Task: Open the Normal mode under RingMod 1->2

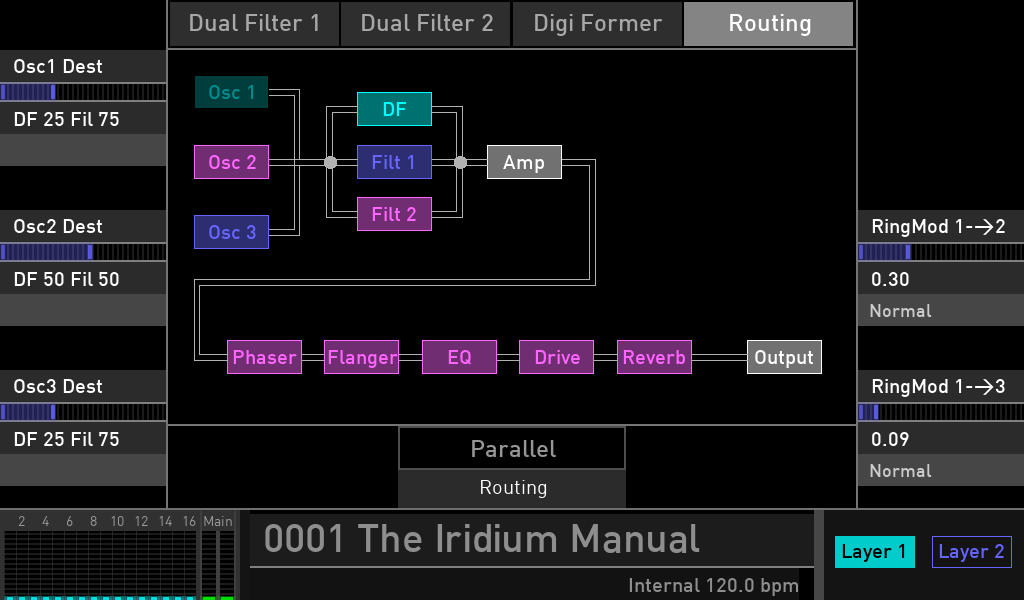Action: (940, 311)
